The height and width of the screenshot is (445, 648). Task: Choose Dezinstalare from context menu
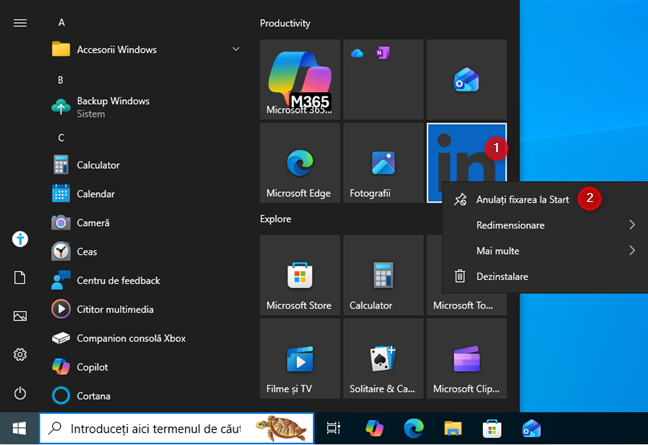click(x=545, y=276)
